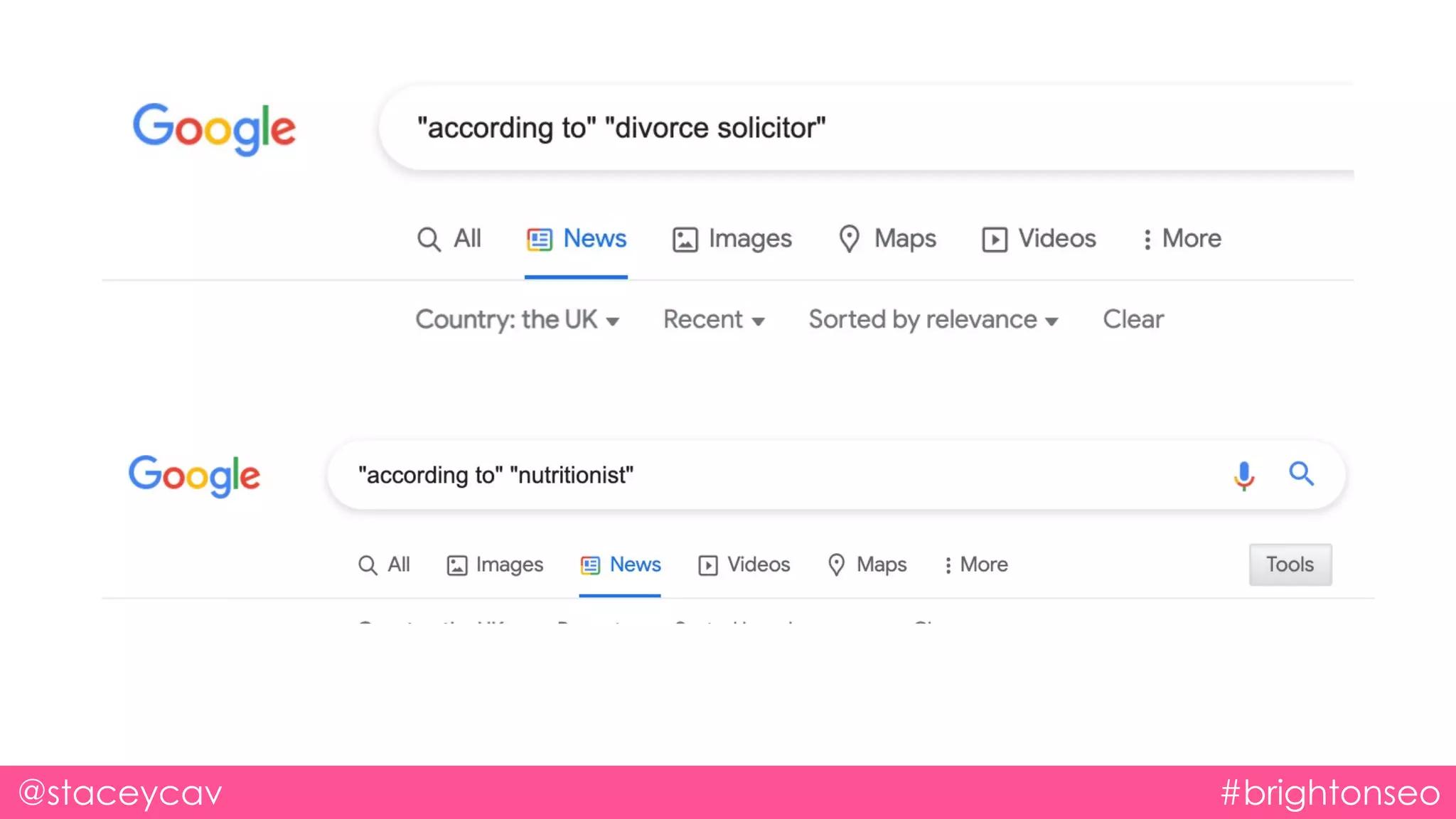Select News tab in top search

[577, 239]
